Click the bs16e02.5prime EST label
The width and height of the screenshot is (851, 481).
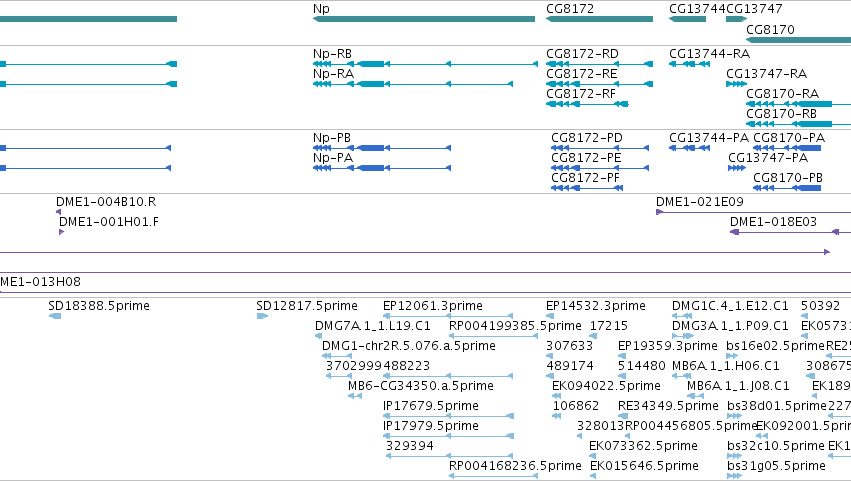pos(776,346)
